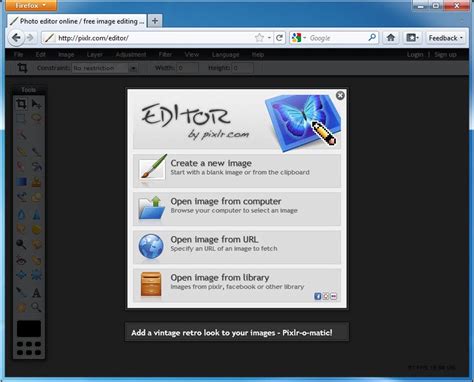Select the Gradient tool
The height and width of the screenshot is (382, 474).
pos(21,182)
